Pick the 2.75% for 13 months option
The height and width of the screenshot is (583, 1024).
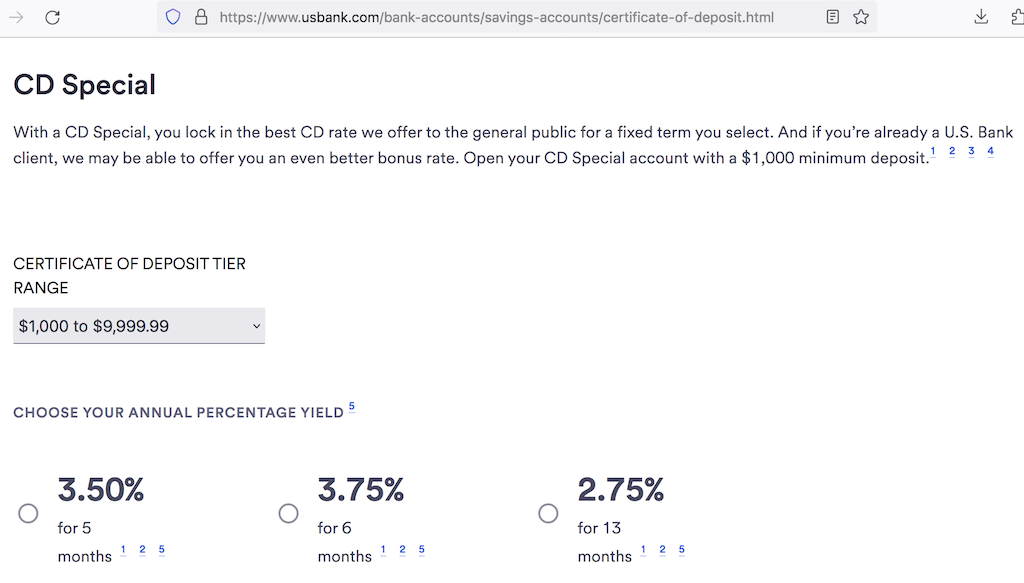(x=548, y=513)
